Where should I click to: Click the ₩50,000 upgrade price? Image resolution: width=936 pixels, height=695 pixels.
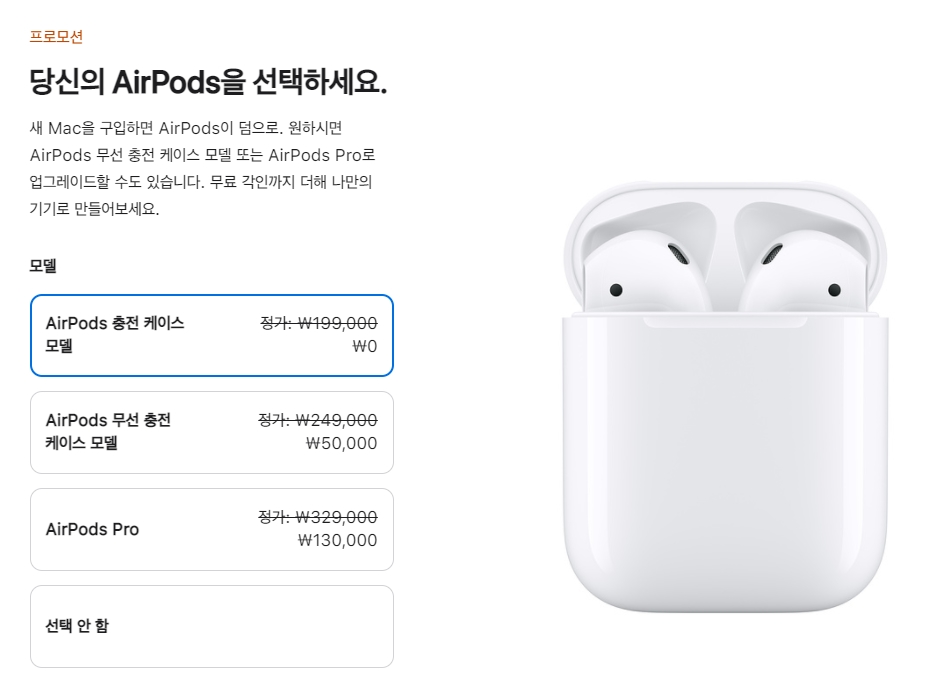341,443
